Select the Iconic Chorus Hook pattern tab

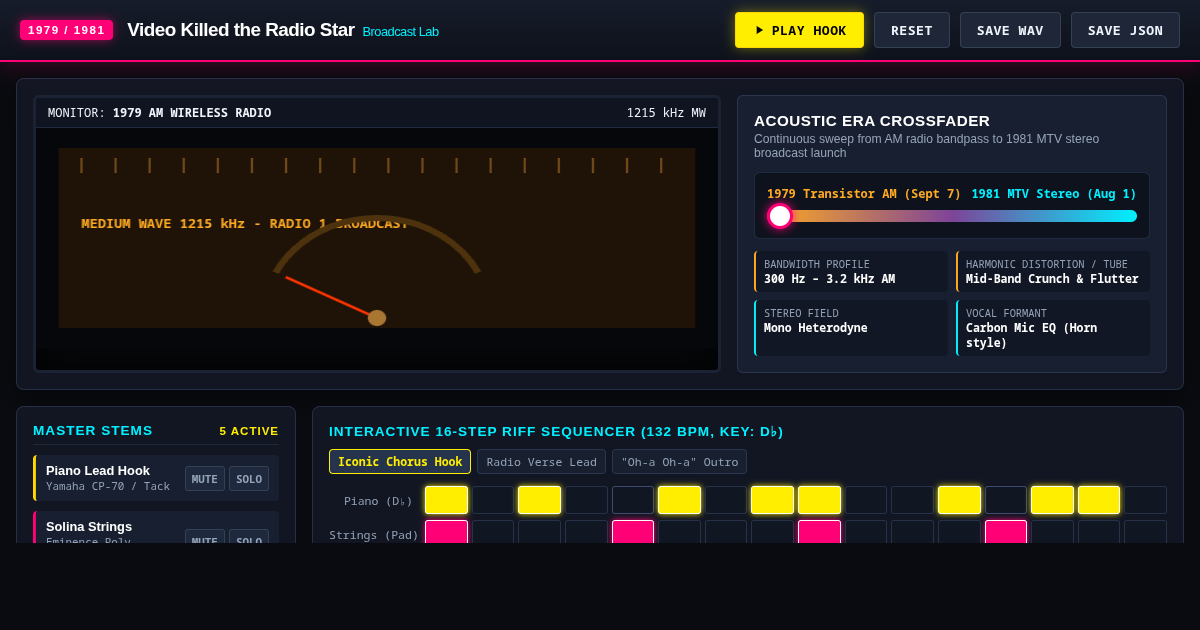(400, 462)
